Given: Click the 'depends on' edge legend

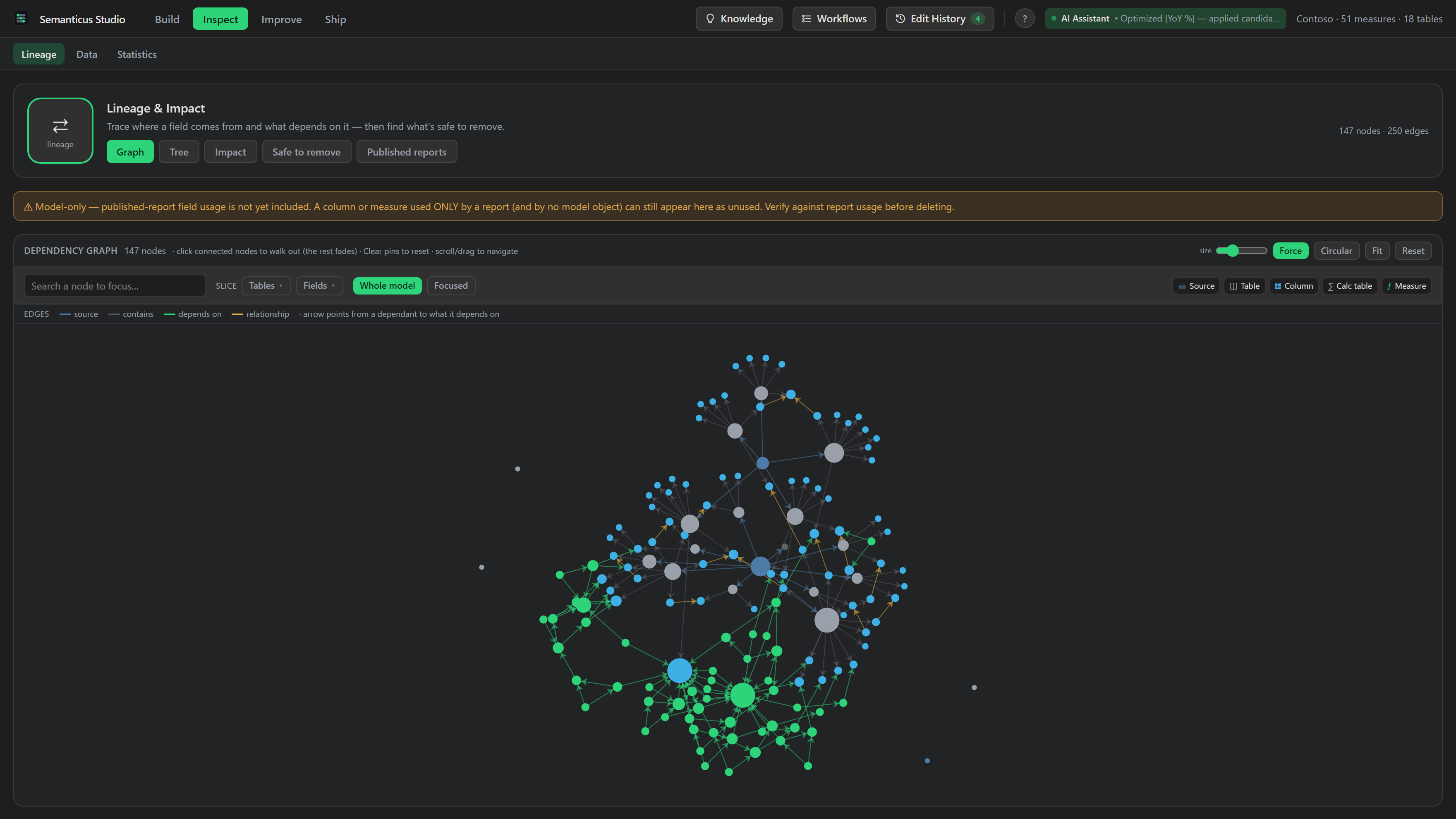Looking at the screenshot, I should pyautogui.click(x=193, y=314).
